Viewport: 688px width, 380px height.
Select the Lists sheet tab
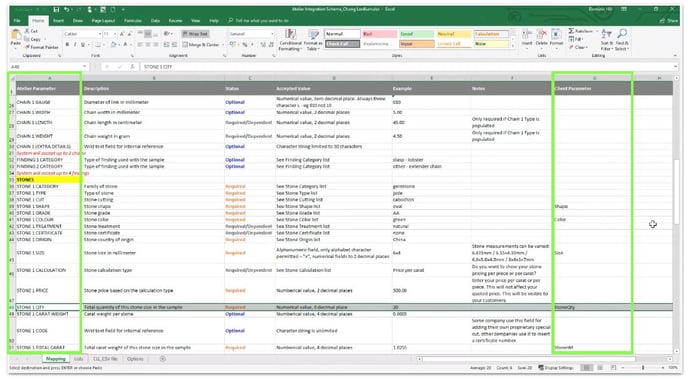(x=78, y=359)
